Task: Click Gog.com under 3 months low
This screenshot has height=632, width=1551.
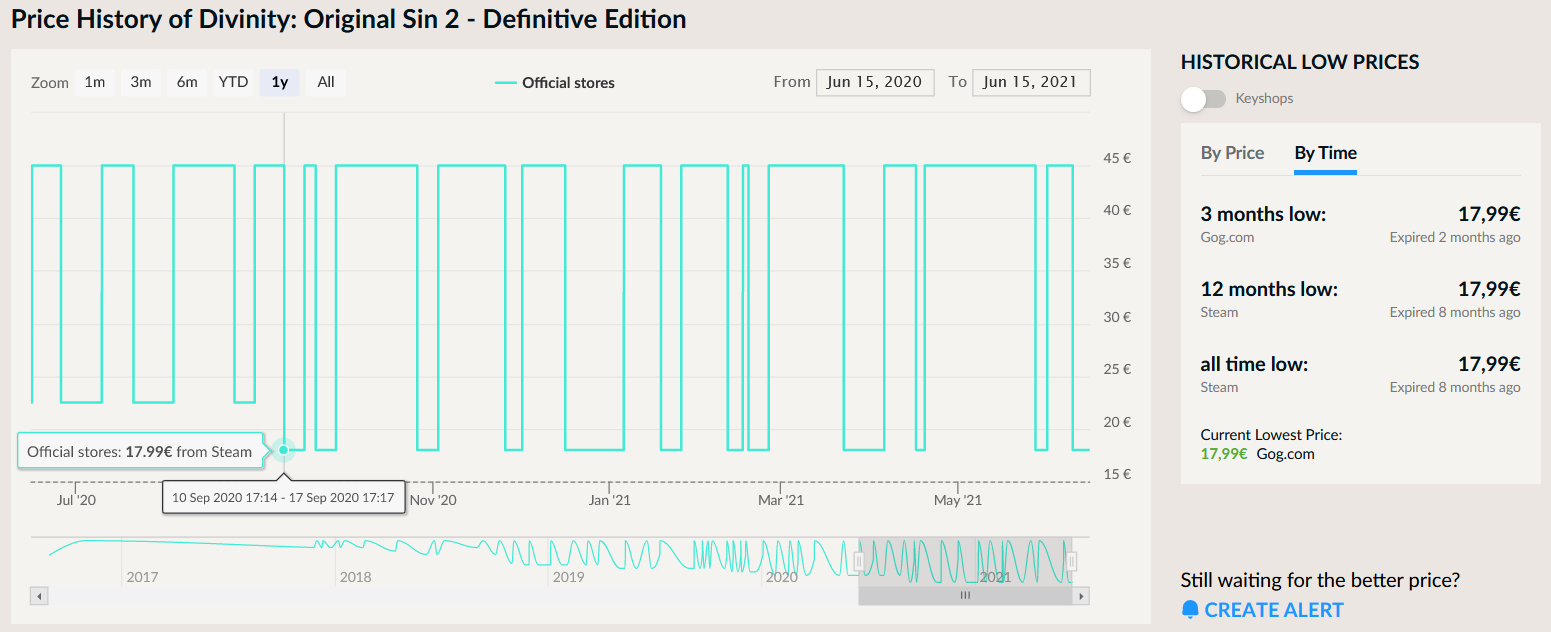Action: (1227, 238)
